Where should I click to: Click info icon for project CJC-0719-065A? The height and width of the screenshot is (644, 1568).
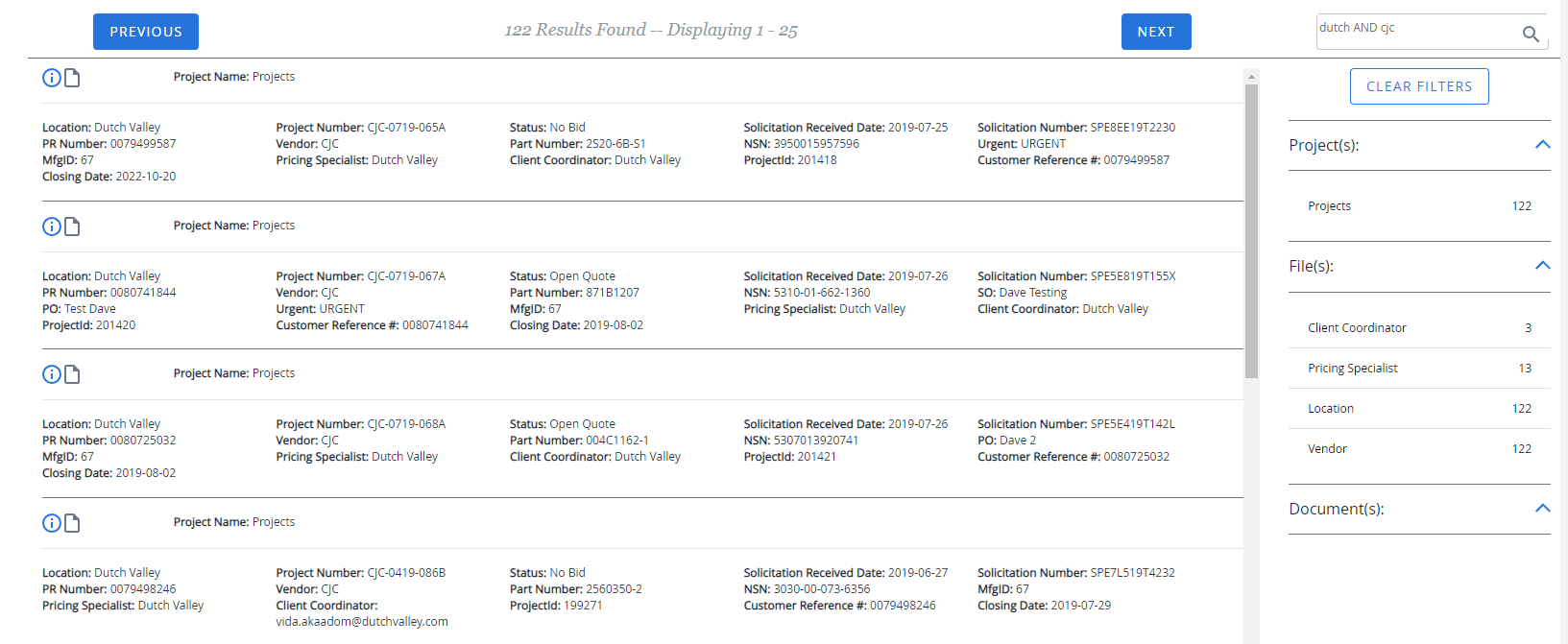point(52,78)
